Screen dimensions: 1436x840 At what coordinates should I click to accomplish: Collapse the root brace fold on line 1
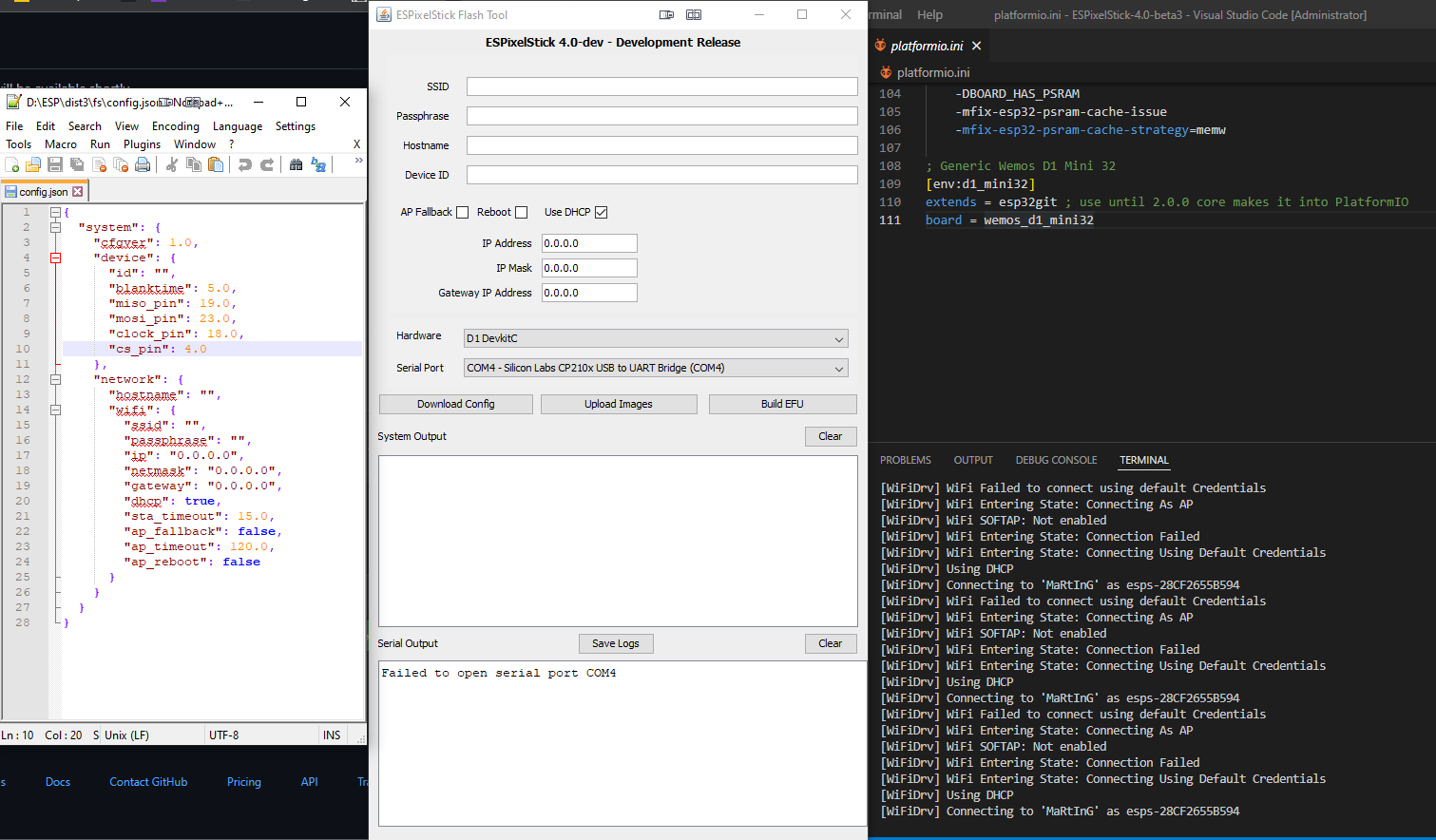(55, 212)
